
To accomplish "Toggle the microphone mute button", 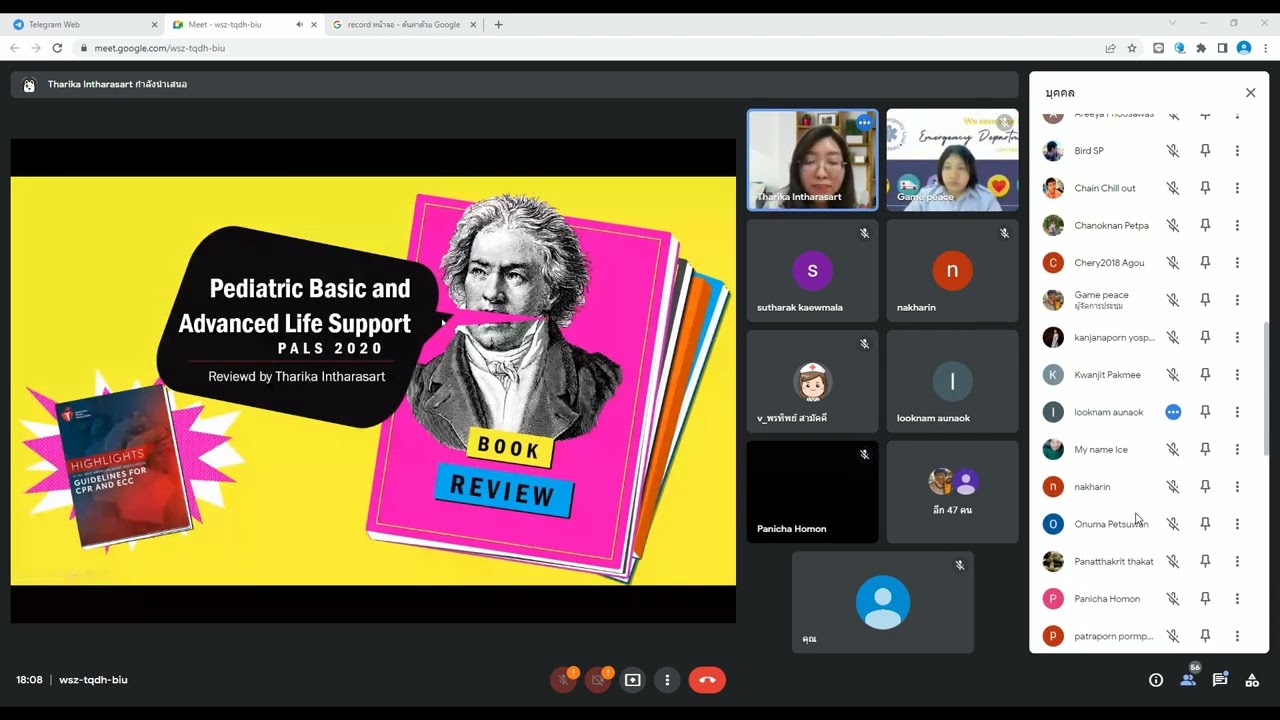I will coord(563,680).
